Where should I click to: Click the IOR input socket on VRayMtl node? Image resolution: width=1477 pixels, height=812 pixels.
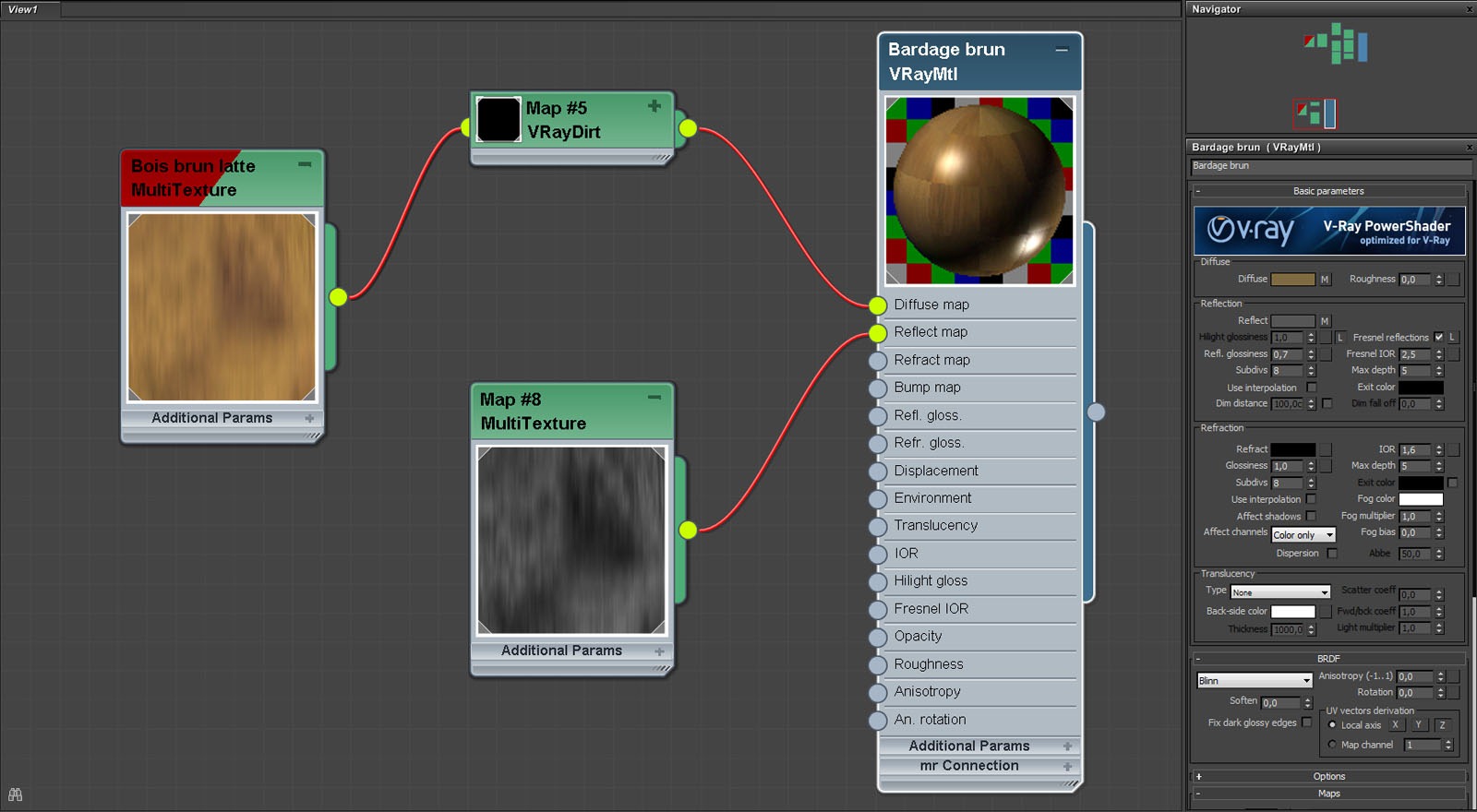(877, 555)
